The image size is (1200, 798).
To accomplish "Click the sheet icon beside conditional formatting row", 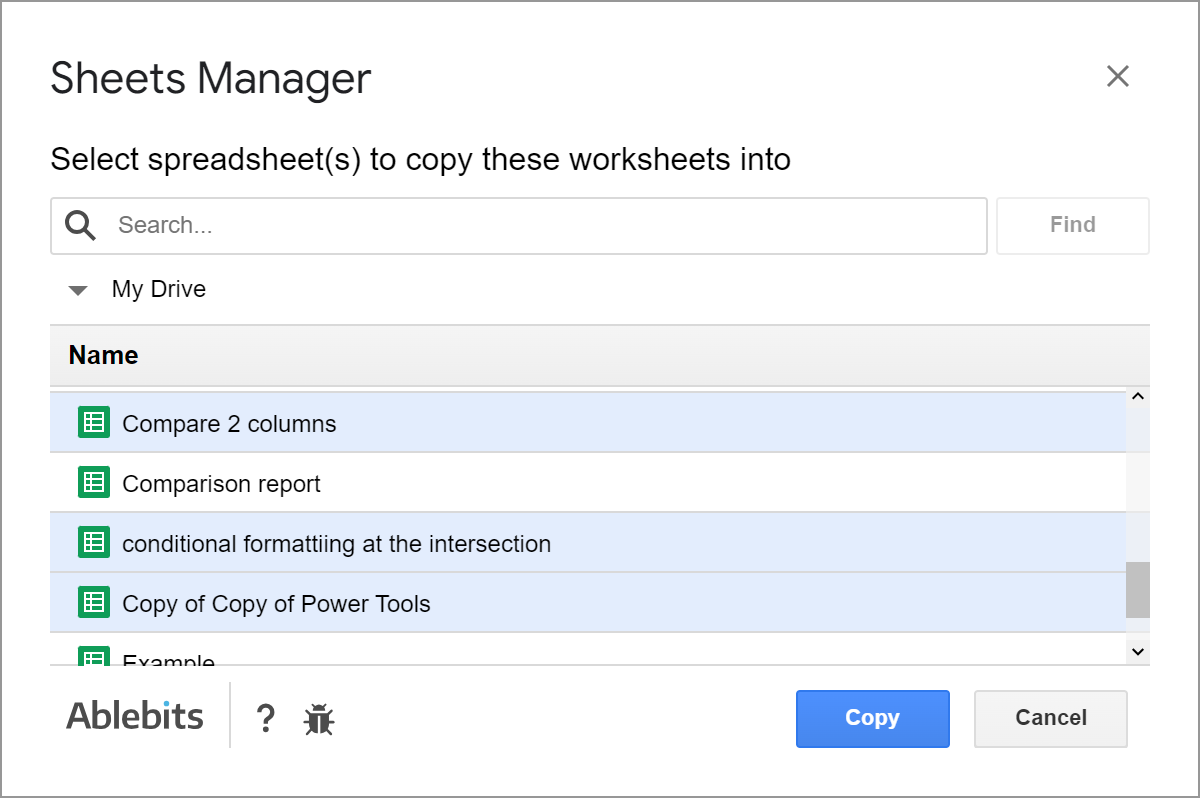I will pyautogui.click(x=93, y=543).
